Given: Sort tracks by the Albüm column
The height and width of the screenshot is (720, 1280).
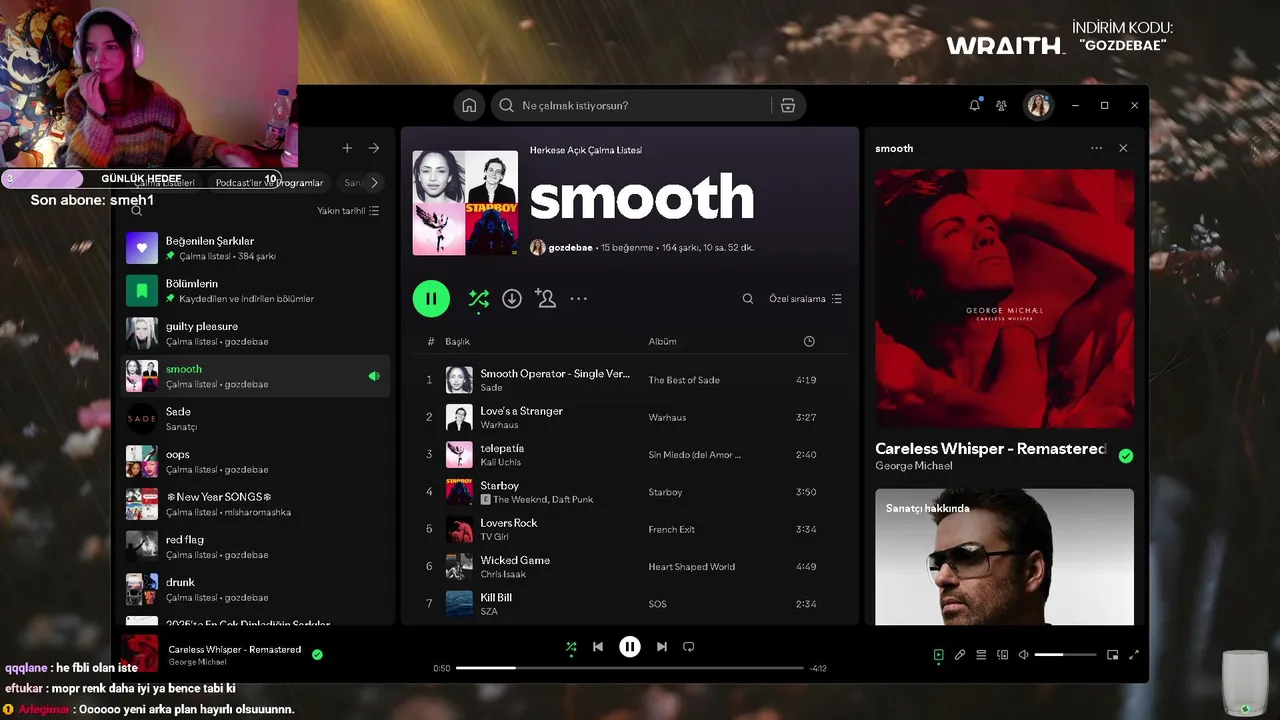Looking at the screenshot, I should pyautogui.click(x=662, y=341).
